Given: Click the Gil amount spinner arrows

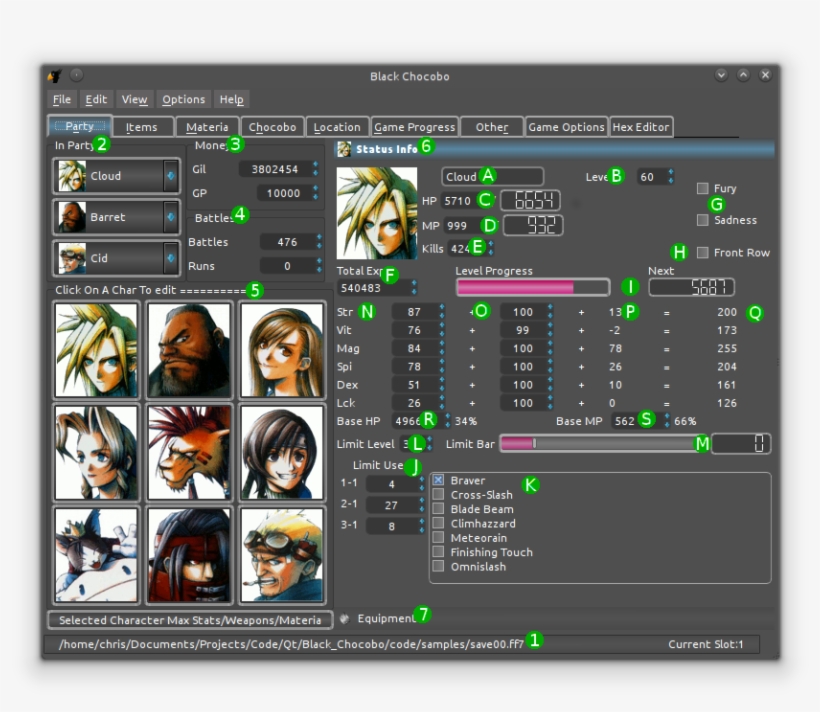Looking at the screenshot, I should [315, 168].
